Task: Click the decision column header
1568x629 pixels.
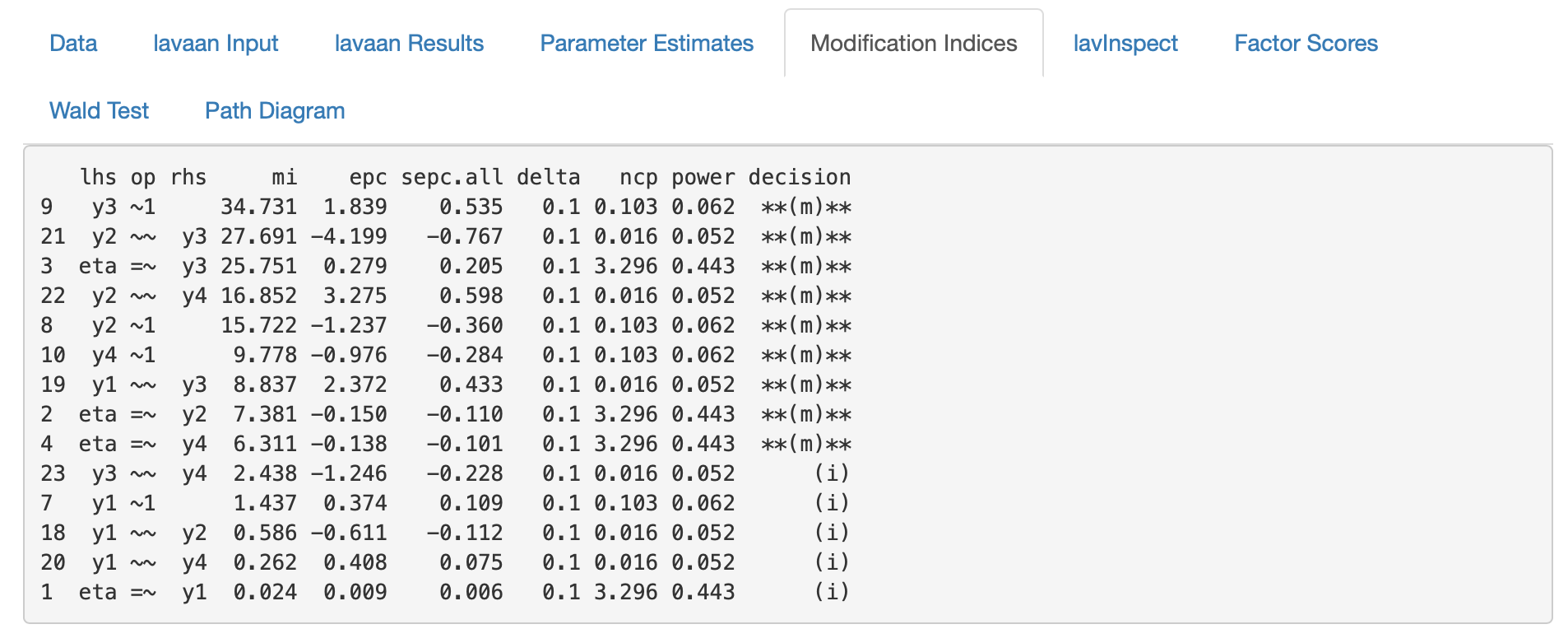Action: click(x=799, y=176)
